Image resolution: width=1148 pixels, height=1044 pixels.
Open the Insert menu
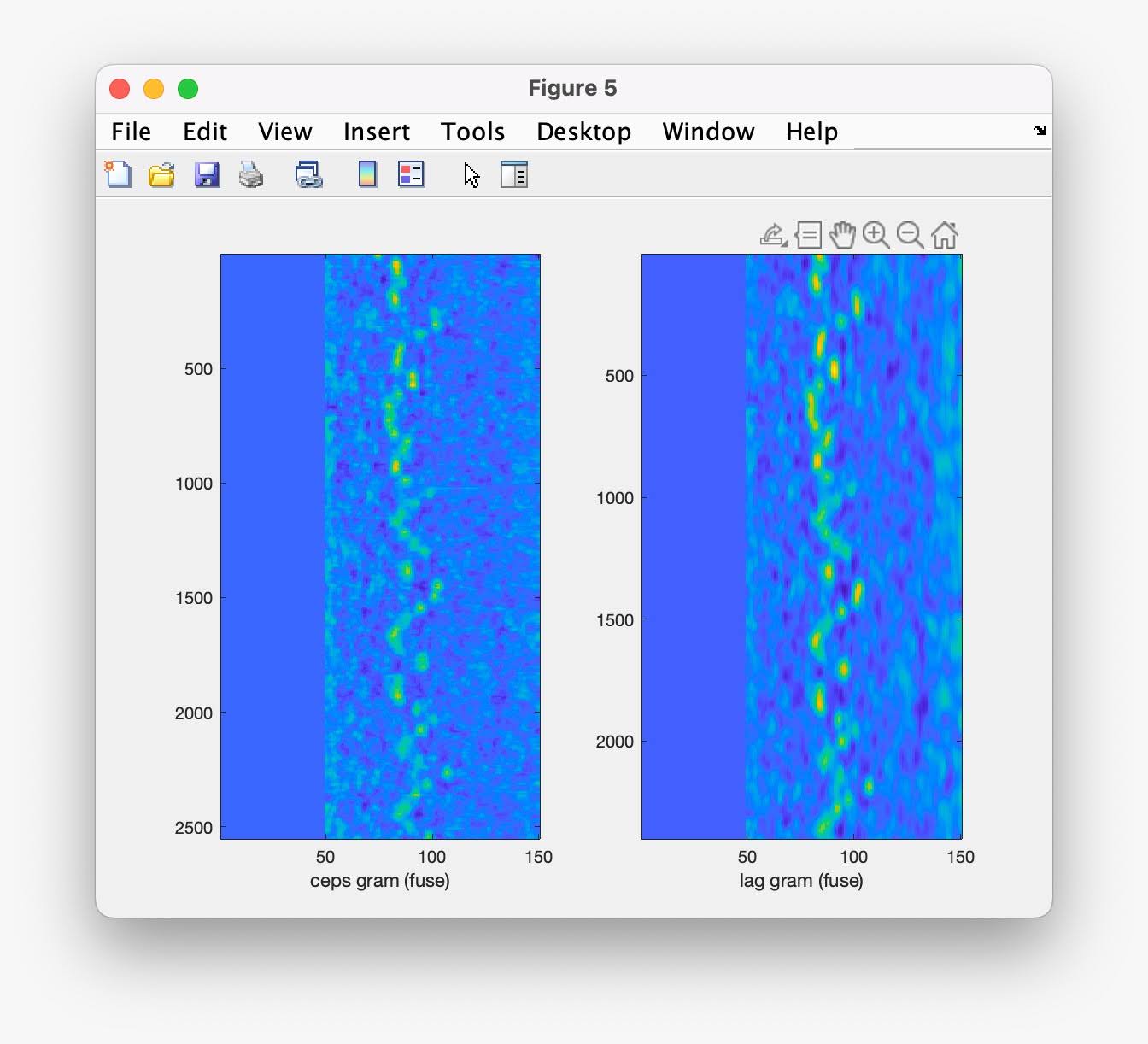pyautogui.click(x=377, y=132)
